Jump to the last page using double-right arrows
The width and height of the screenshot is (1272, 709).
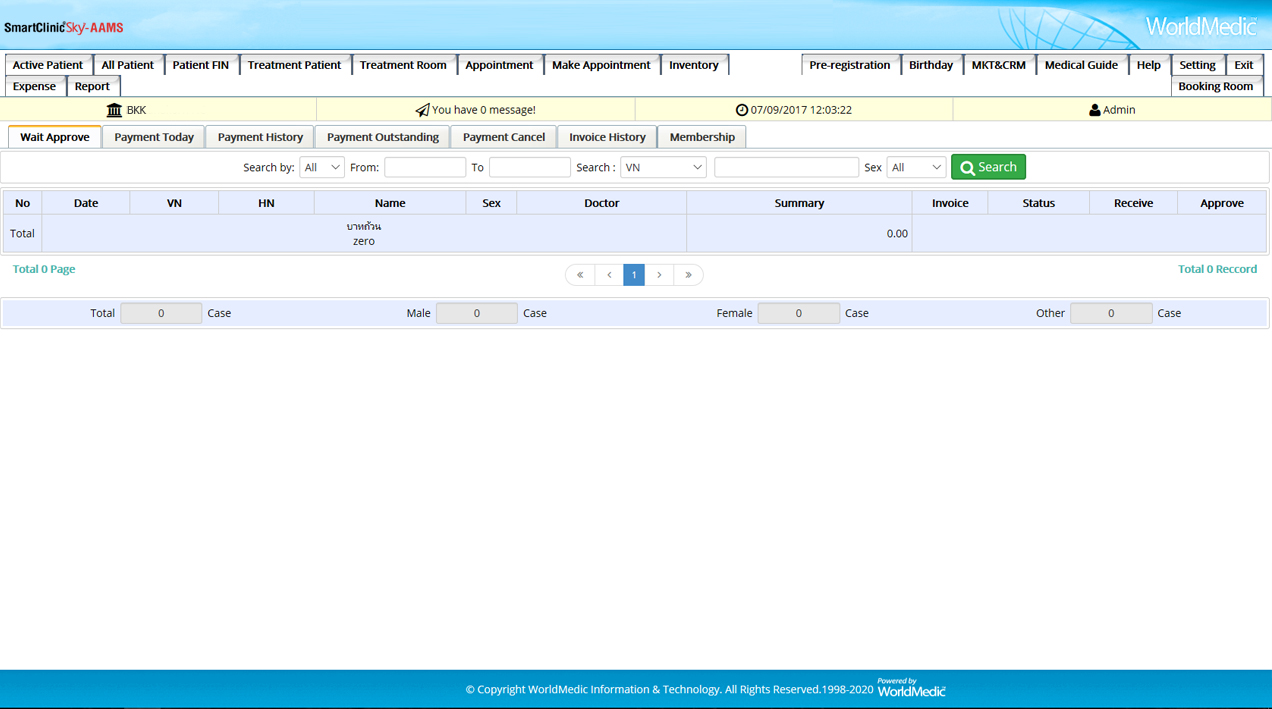coord(688,275)
